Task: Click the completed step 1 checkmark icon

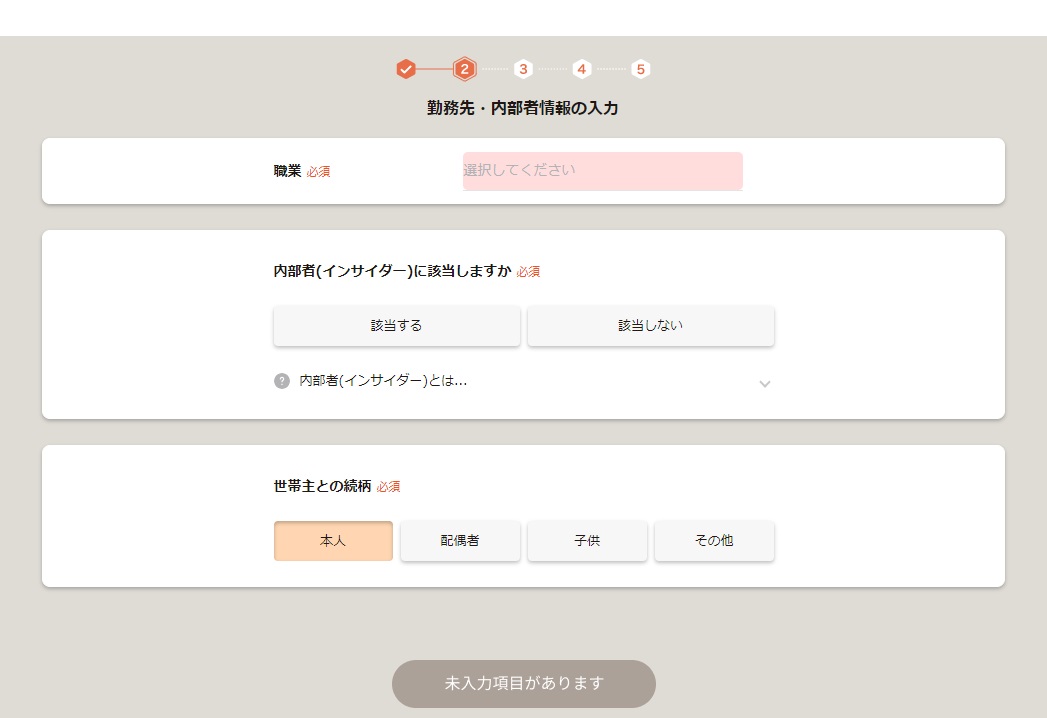Action: (x=405, y=69)
